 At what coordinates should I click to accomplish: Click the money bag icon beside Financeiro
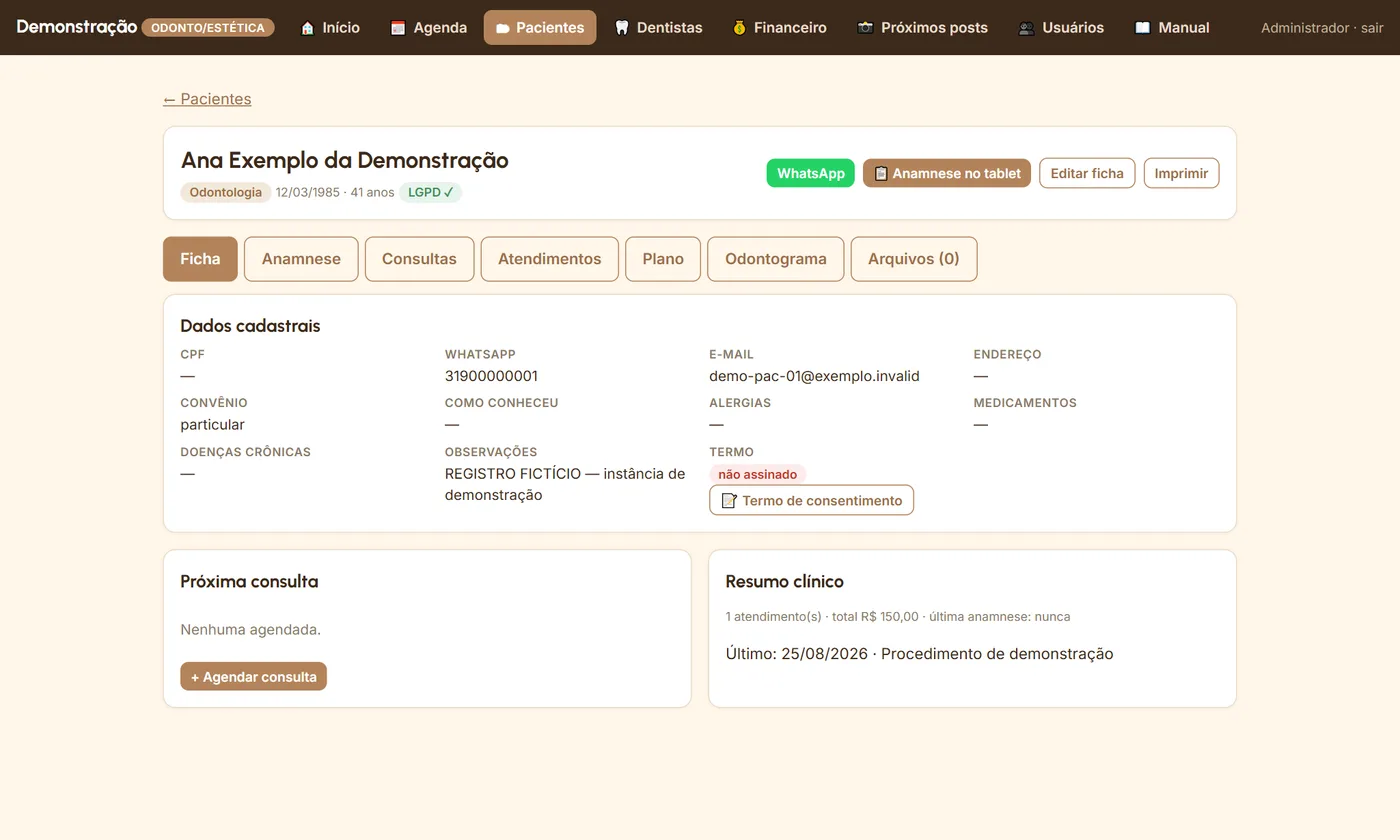tap(739, 28)
